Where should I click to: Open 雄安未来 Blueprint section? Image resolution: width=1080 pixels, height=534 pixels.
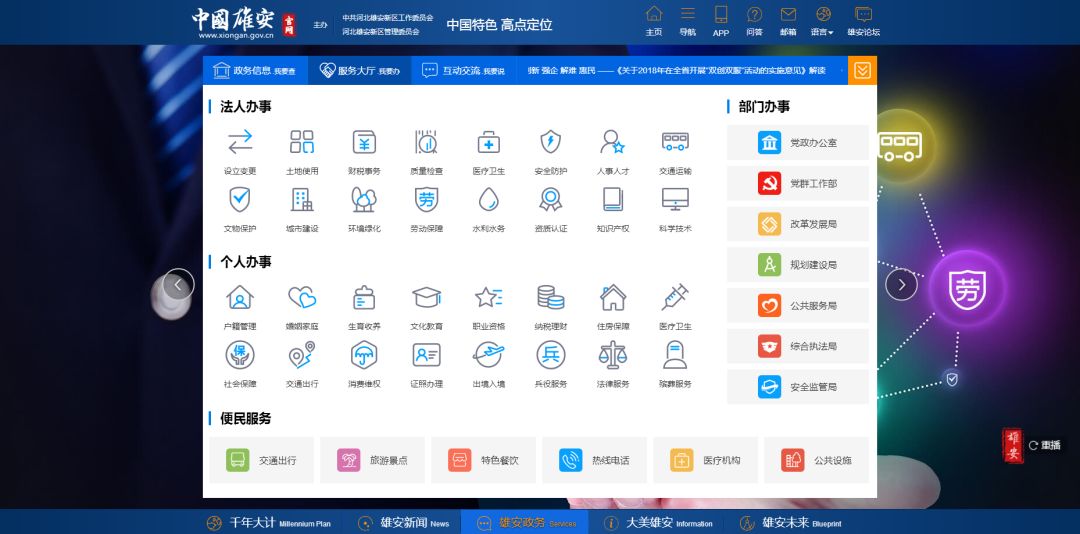[790, 522]
